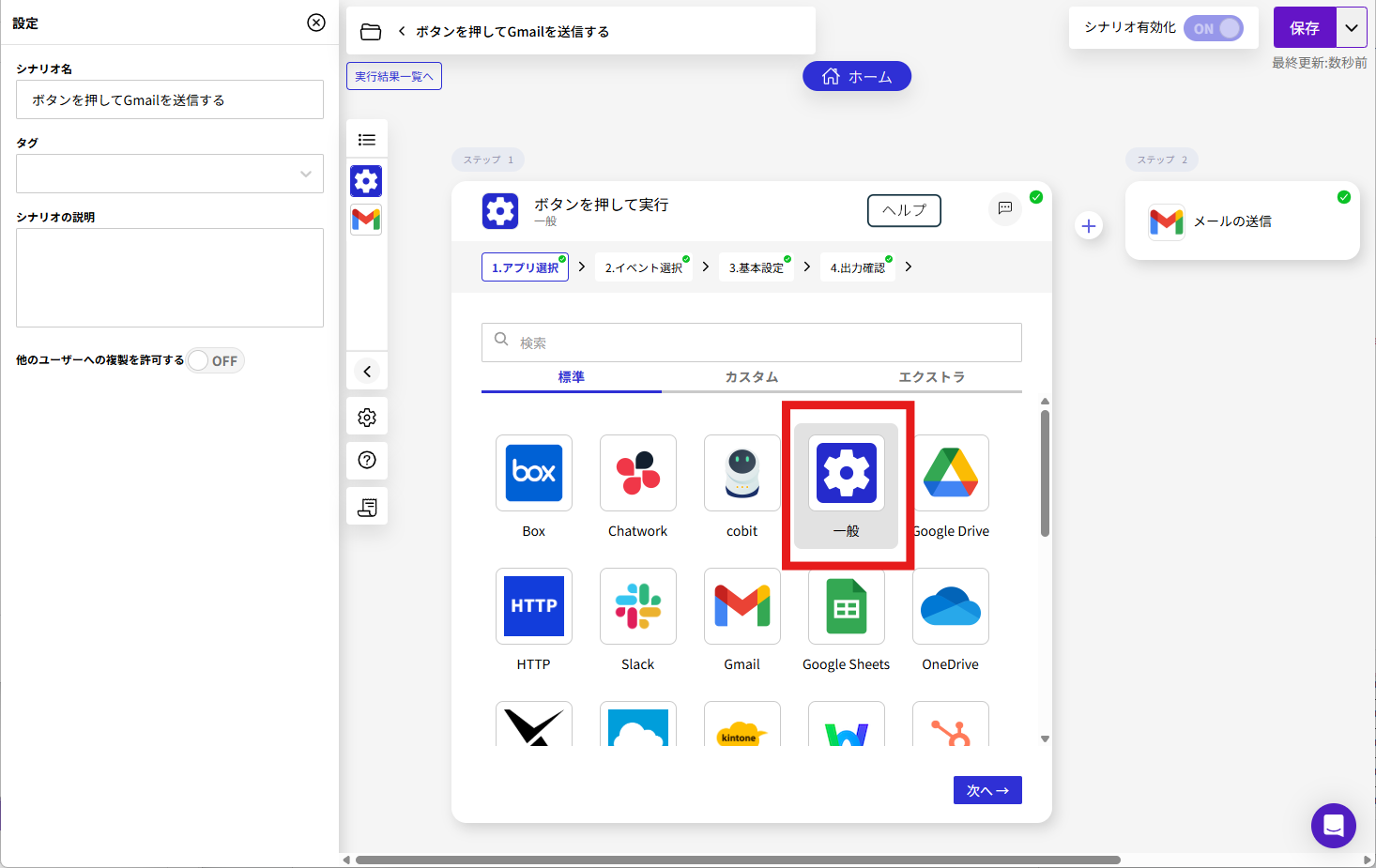
Task: Jump to the gear step in the sidebar
Action: tap(366, 180)
